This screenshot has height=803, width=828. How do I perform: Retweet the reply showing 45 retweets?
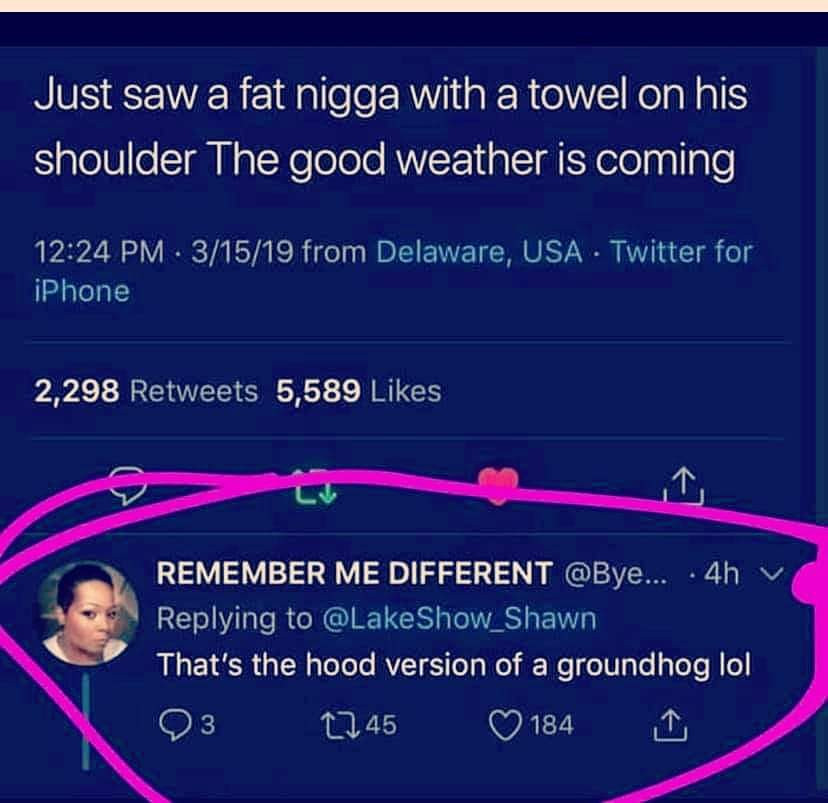tap(359, 724)
